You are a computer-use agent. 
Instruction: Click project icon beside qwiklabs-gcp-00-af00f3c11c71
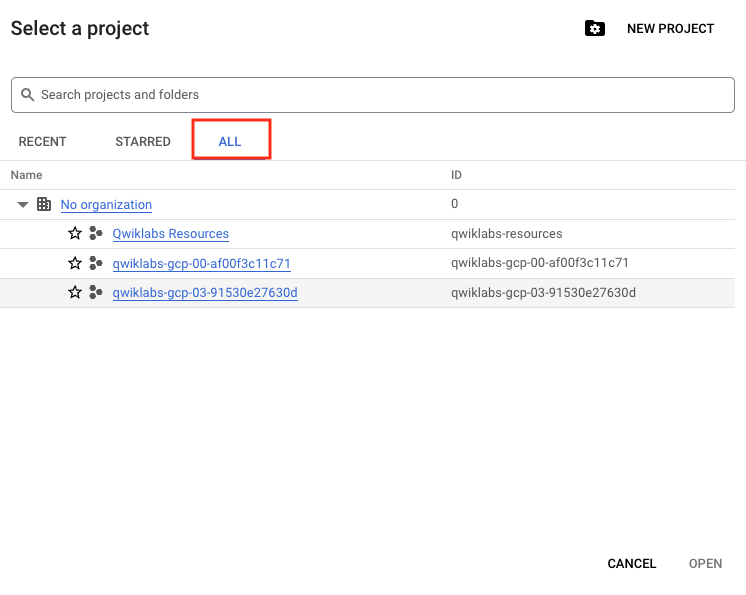coord(96,263)
